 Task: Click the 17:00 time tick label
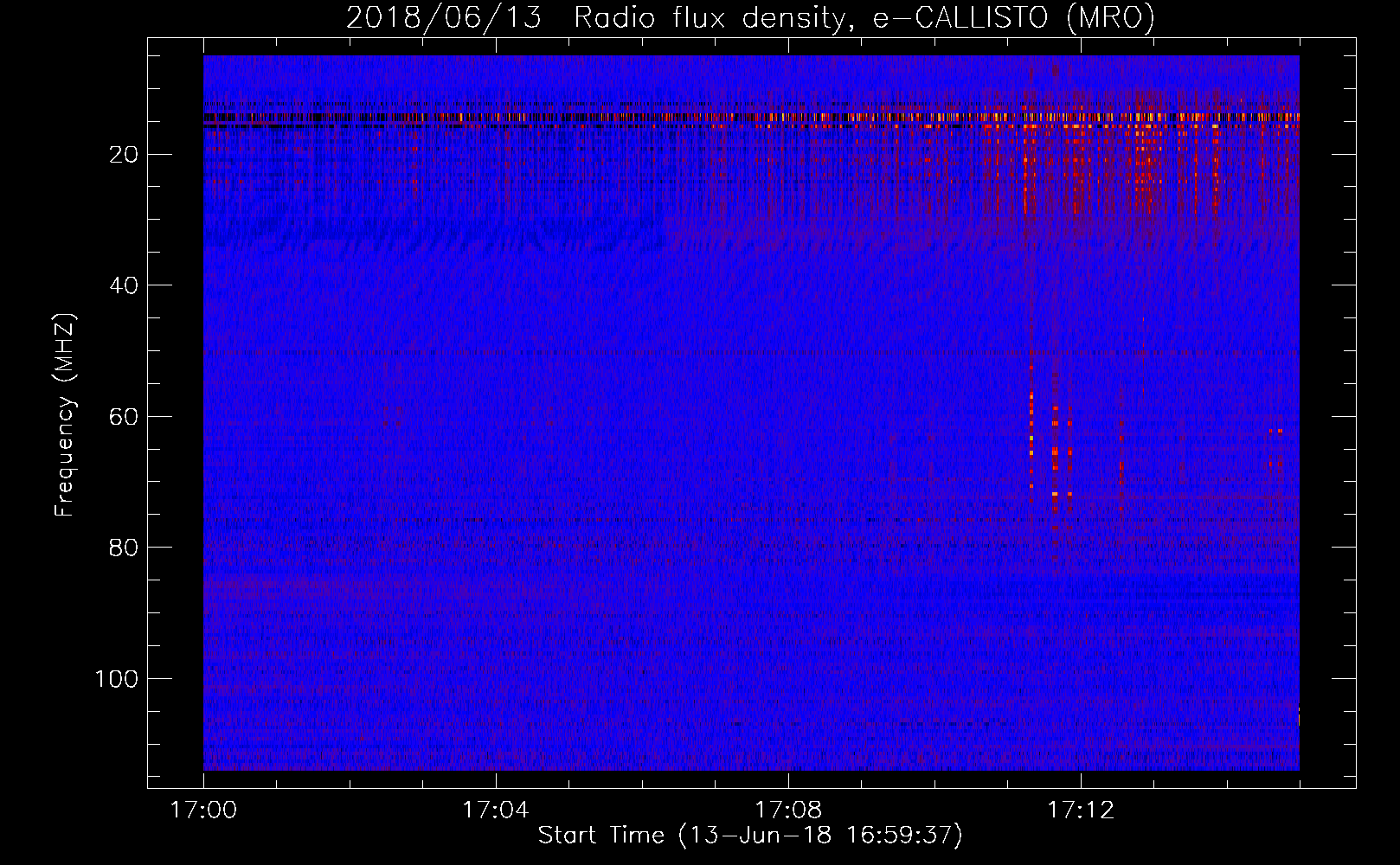point(203,811)
